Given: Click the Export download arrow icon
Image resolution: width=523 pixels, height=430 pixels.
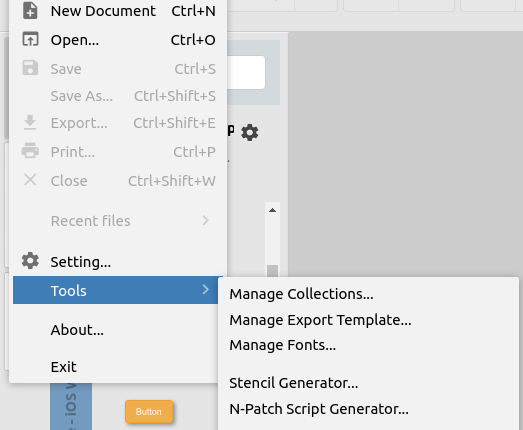Looking at the screenshot, I should (x=30, y=122).
